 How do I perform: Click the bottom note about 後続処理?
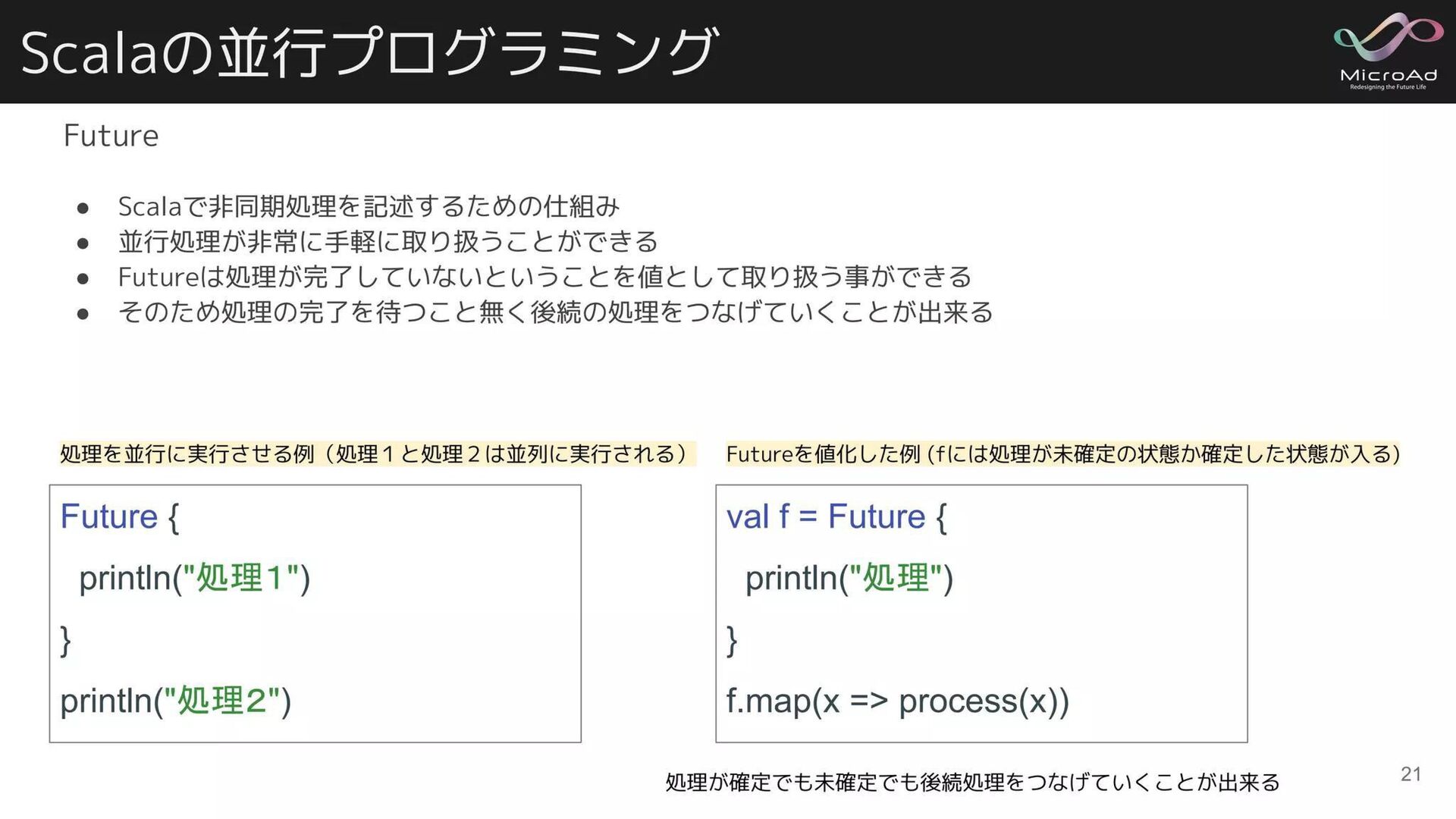(x=972, y=782)
